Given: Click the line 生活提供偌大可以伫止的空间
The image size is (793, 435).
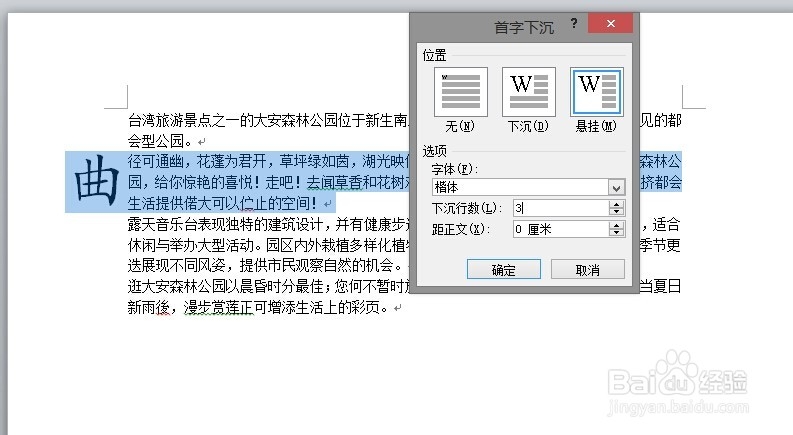Looking at the screenshot, I should coord(223,203).
